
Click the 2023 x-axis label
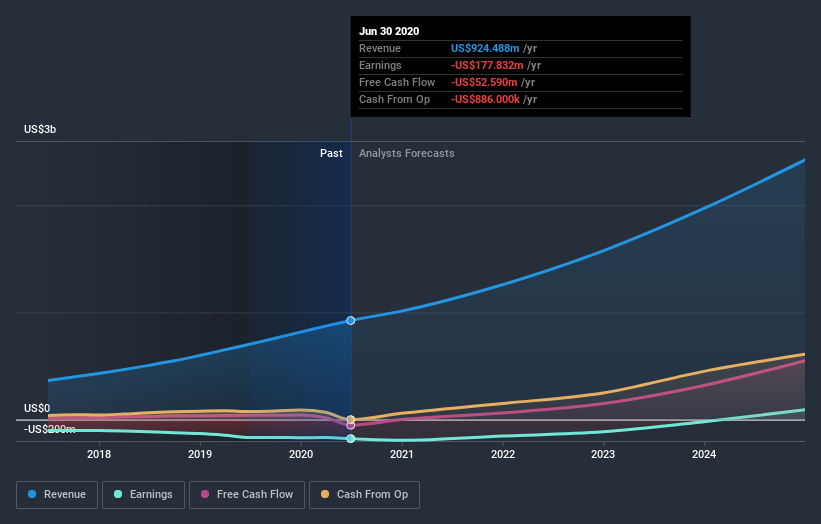pos(603,454)
